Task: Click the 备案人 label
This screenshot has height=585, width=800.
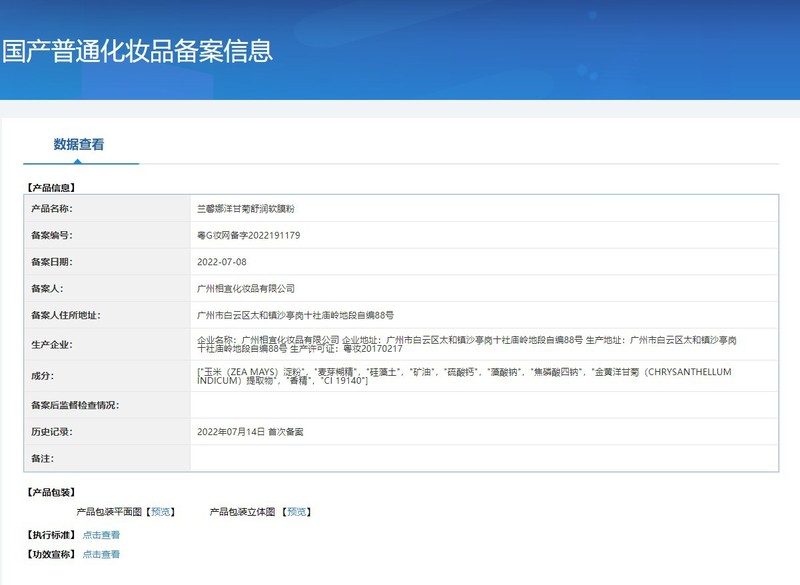Action: pyautogui.click(x=47, y=288)
